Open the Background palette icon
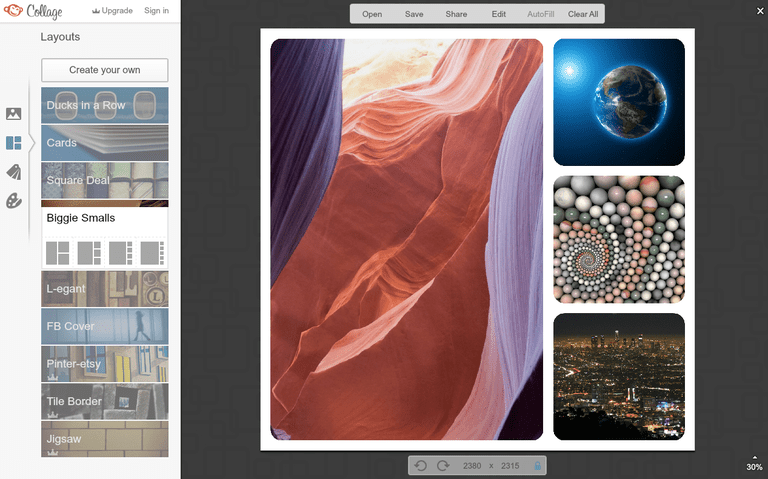Screen dimensions: 768x479 (x=14, y=201)
